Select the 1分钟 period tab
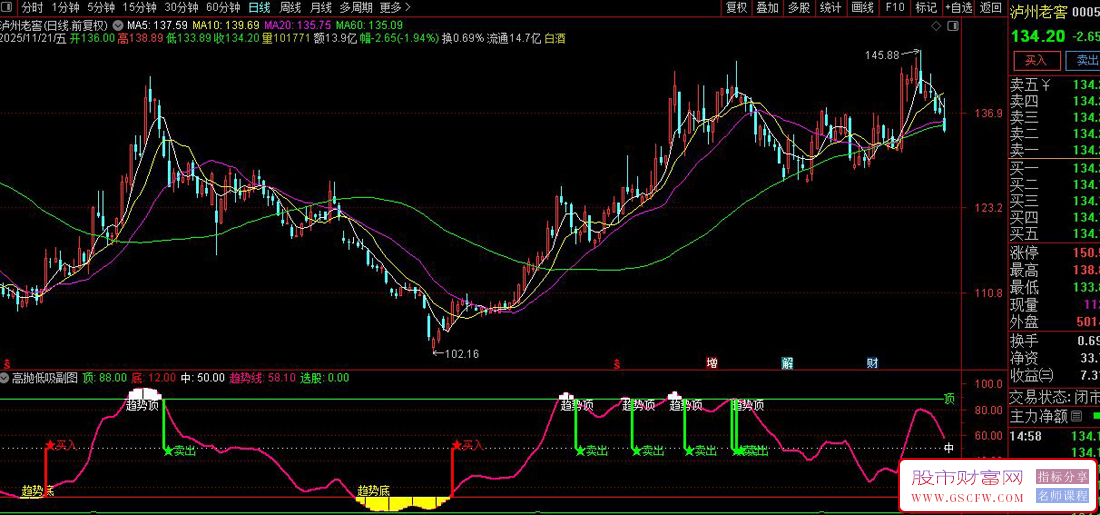 tap(65, 8)
